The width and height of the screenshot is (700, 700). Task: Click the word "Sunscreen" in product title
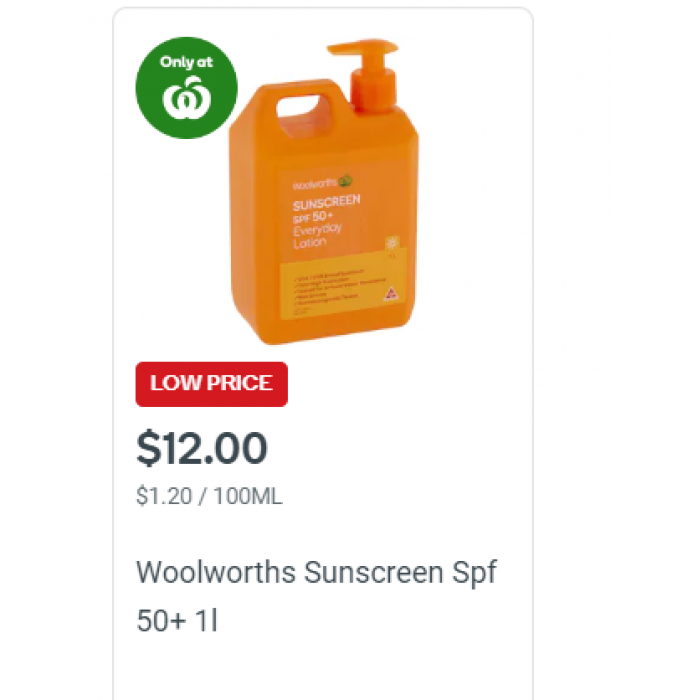(373, 572)
